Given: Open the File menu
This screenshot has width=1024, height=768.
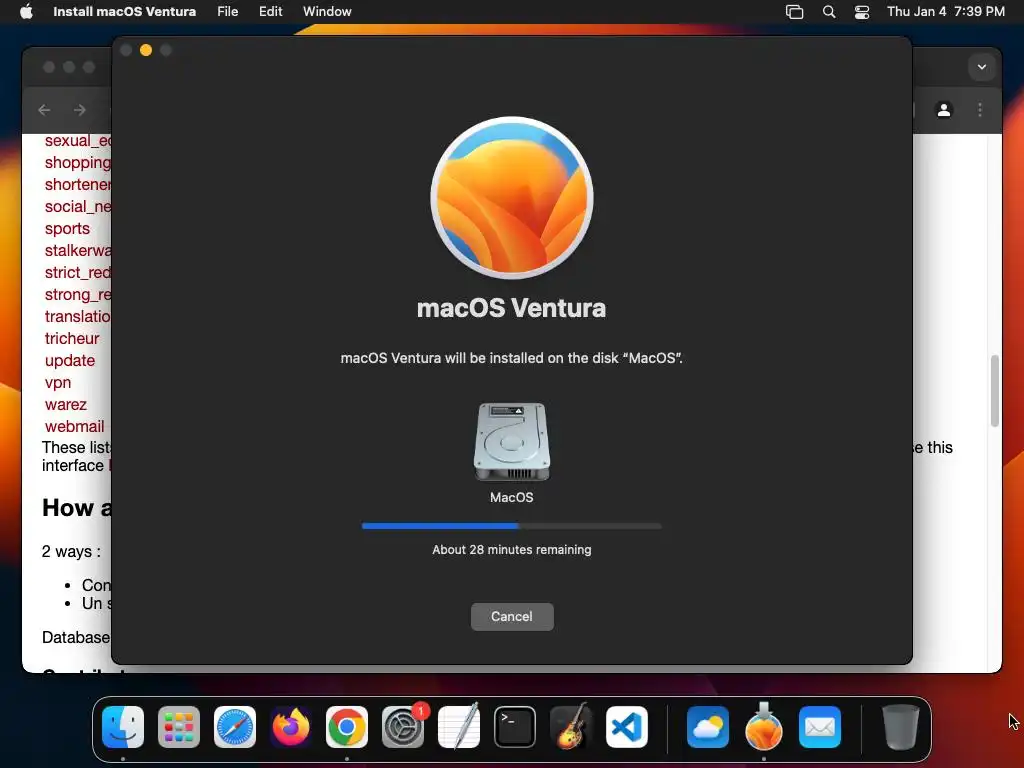Looking at the screenshot, I should pyautogui.click(x=227, y=11).
